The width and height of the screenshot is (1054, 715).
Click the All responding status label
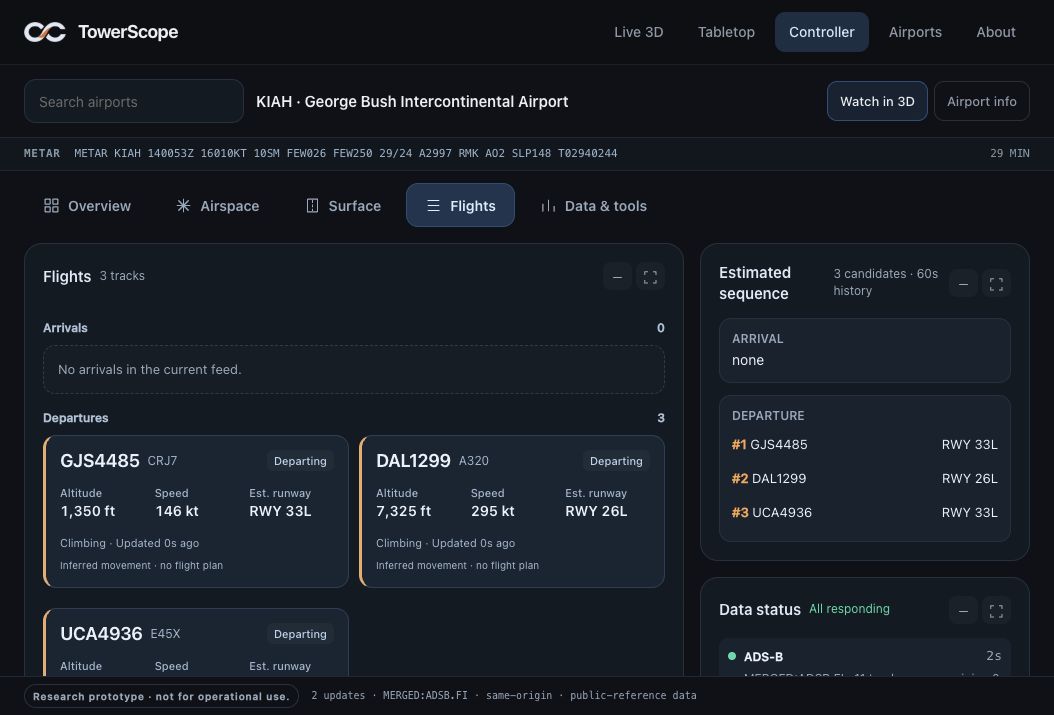849,609
